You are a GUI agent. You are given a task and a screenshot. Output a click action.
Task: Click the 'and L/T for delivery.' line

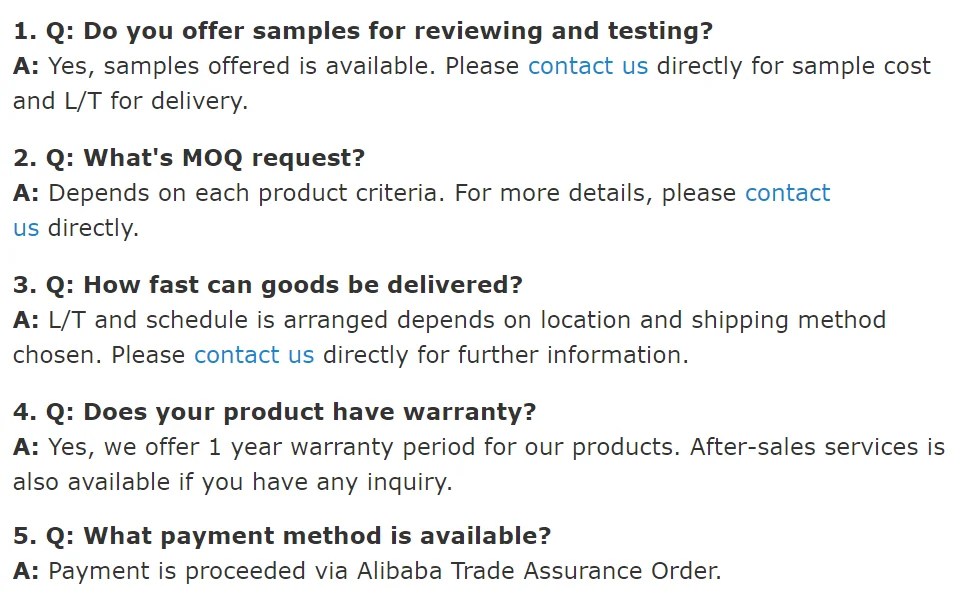point(130,101)
